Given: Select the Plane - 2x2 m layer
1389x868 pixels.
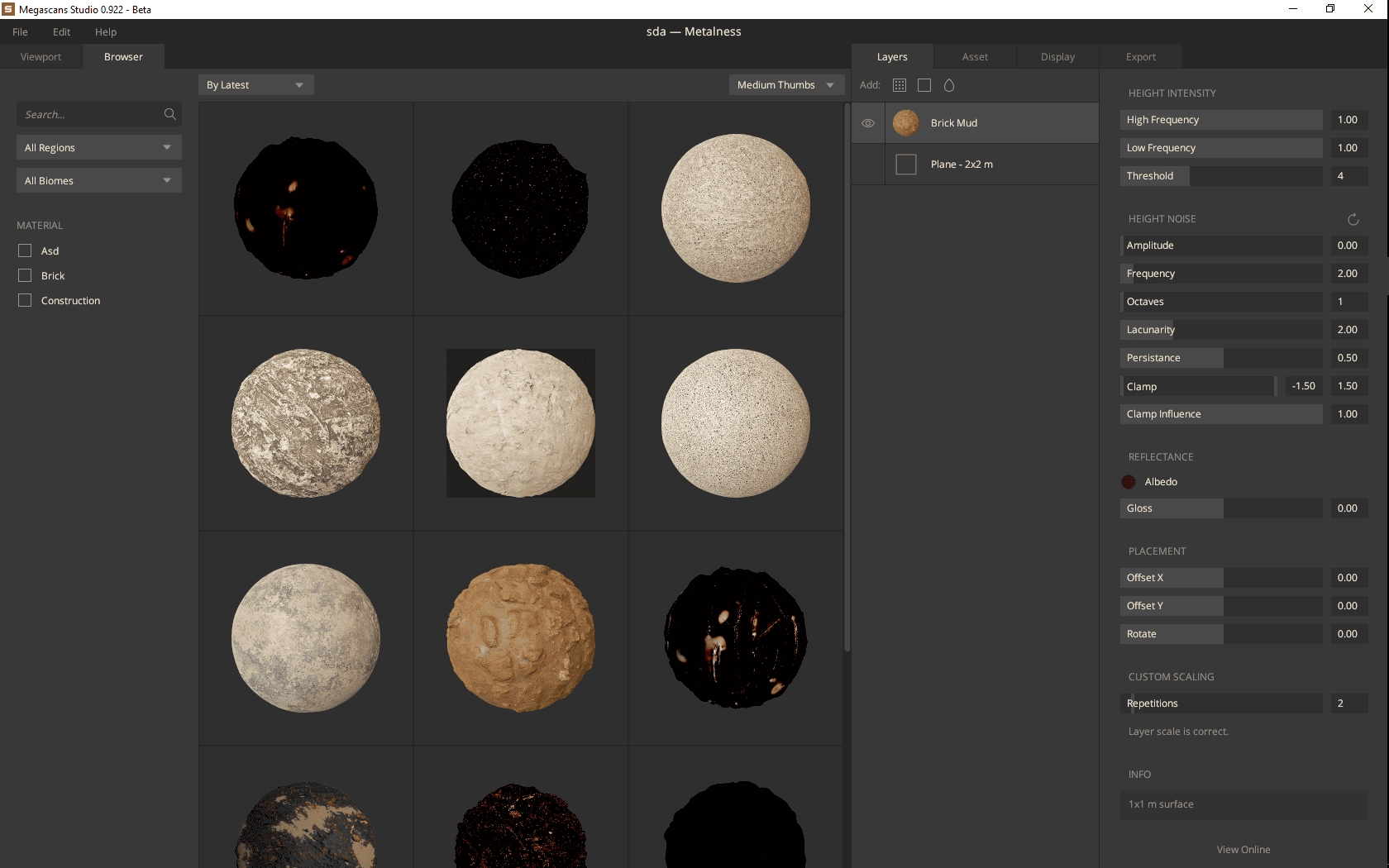Looking at the screenshot, I should 976,165.
